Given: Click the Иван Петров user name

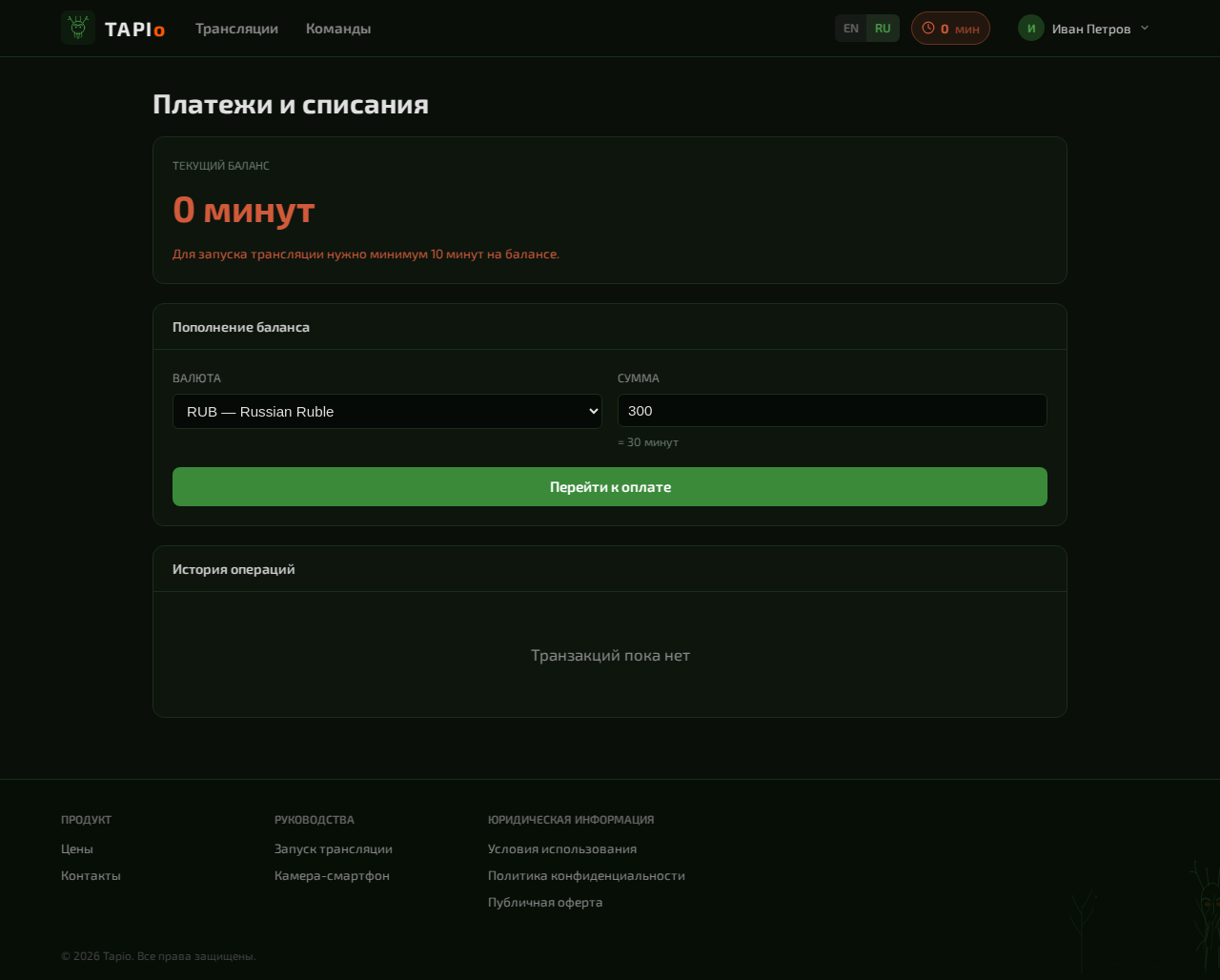Looking at the screenshot, I should tap(1091, 29).
